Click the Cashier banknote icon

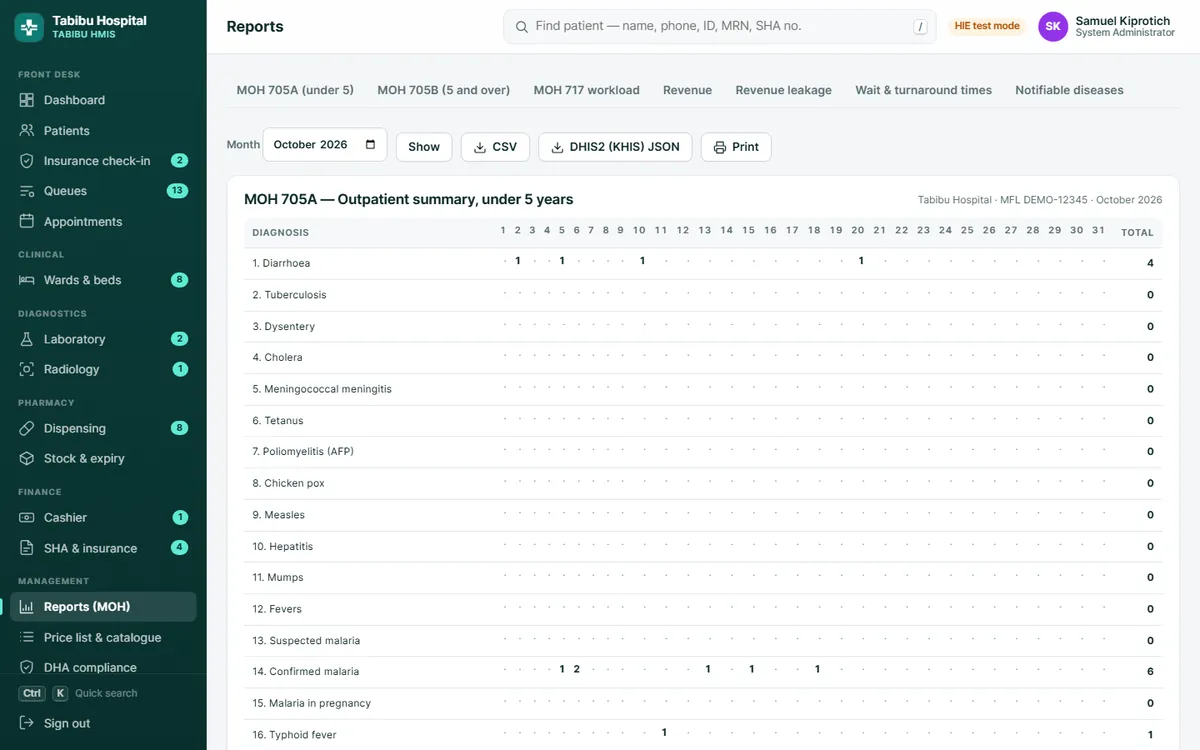pyautogui.click(x=27, y=517)
